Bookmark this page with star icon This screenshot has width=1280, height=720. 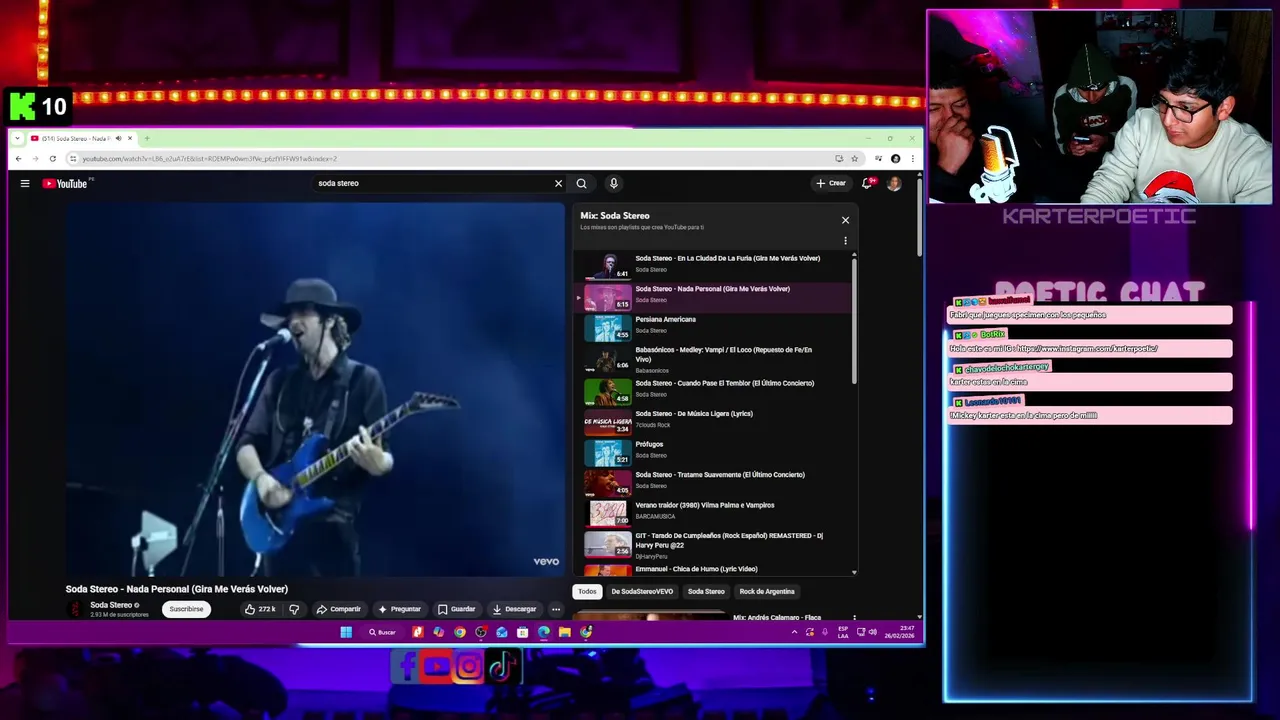(854, 158)
